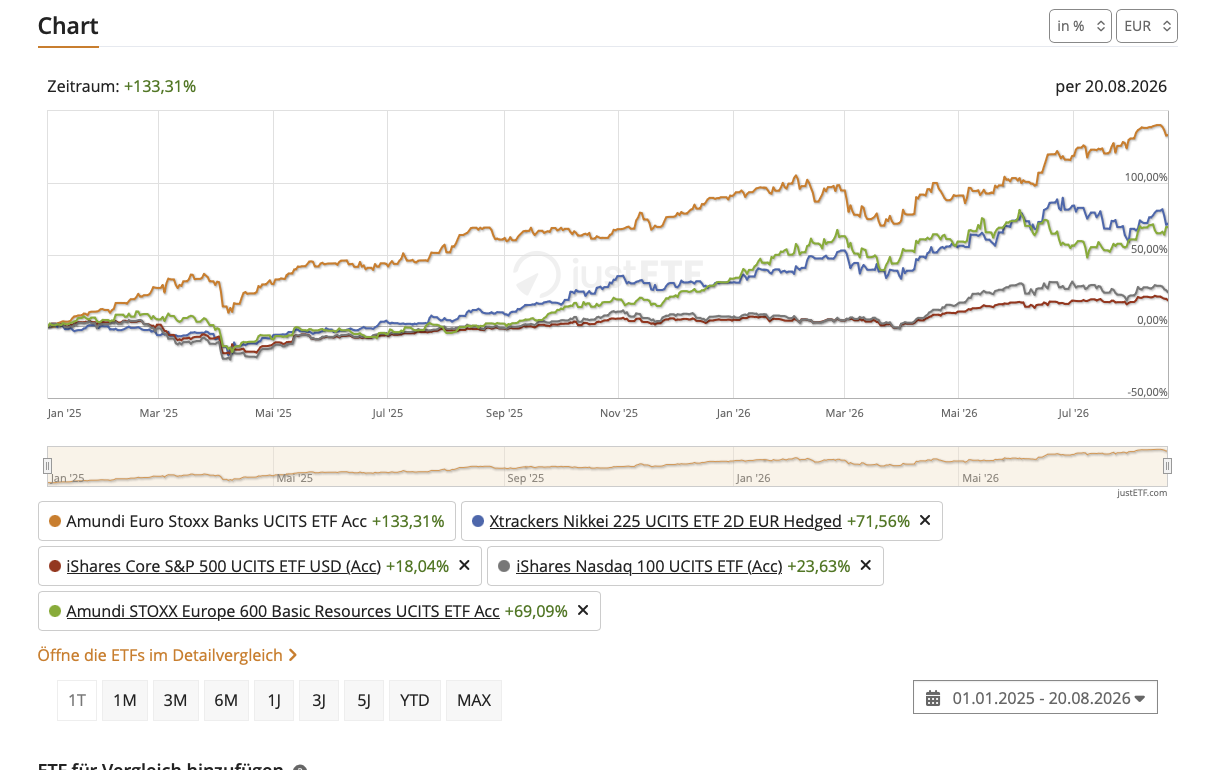Expand the 01.01.2025 - 20.08.2026 date picker

tap(1035, 698)
